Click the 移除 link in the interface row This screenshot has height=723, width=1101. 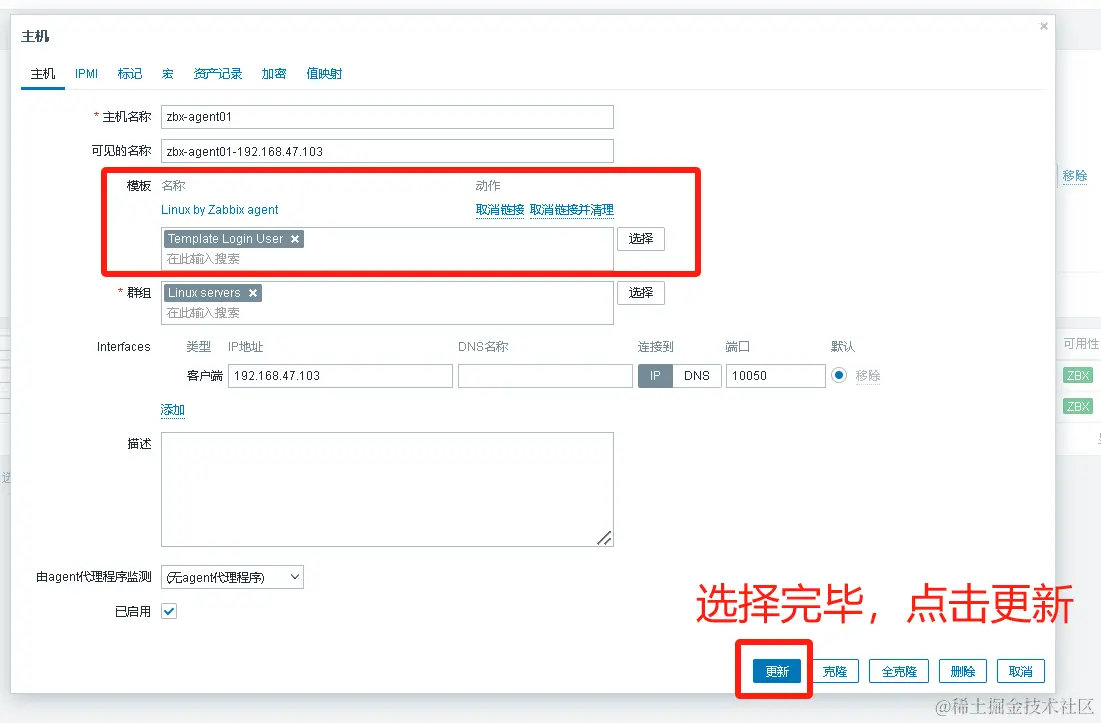coord(868,376)
